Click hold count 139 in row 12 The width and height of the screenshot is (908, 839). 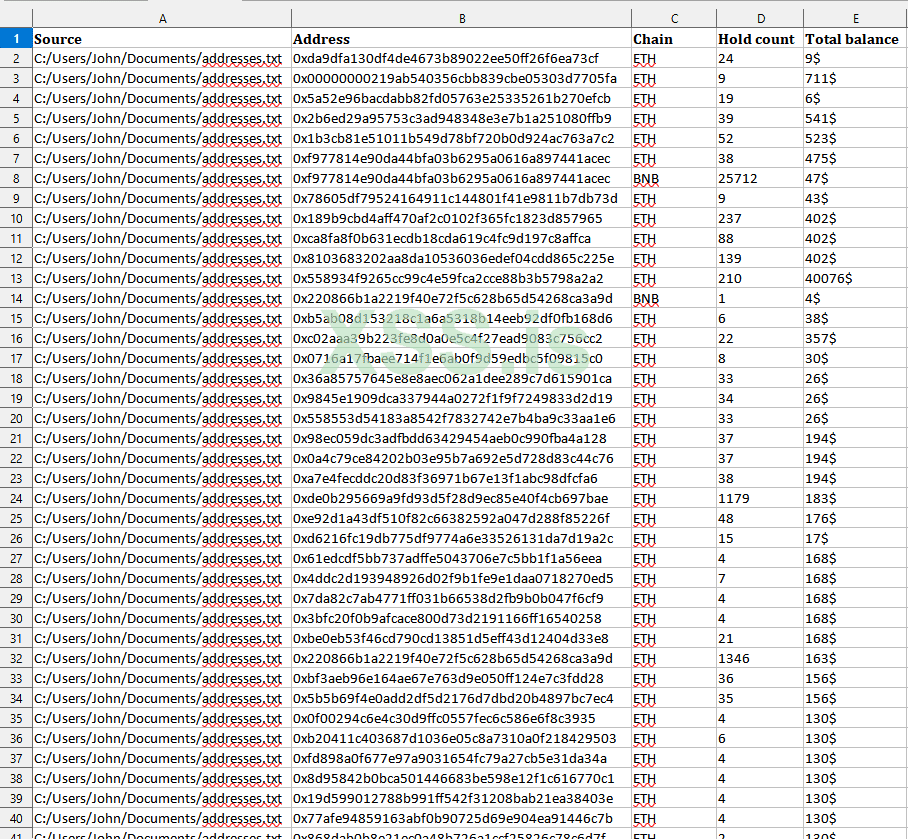pyautogui.click(x=760, y=258)
